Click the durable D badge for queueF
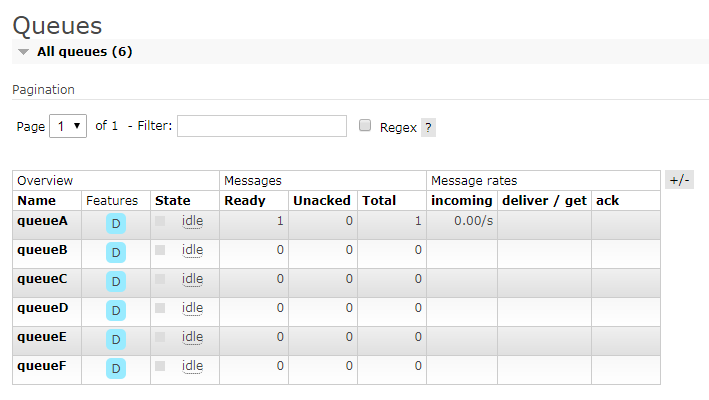 point(116,369)
